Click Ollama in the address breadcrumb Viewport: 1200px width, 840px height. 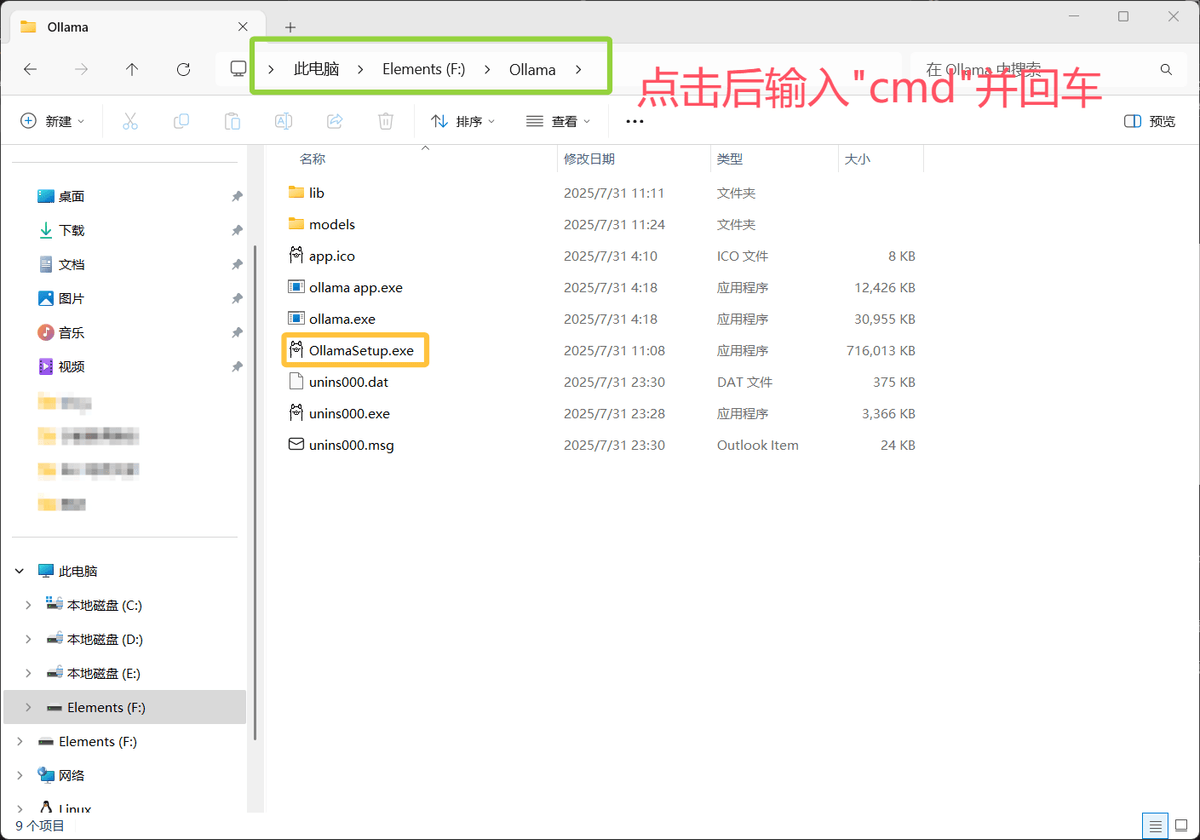[x=532, y=69]
